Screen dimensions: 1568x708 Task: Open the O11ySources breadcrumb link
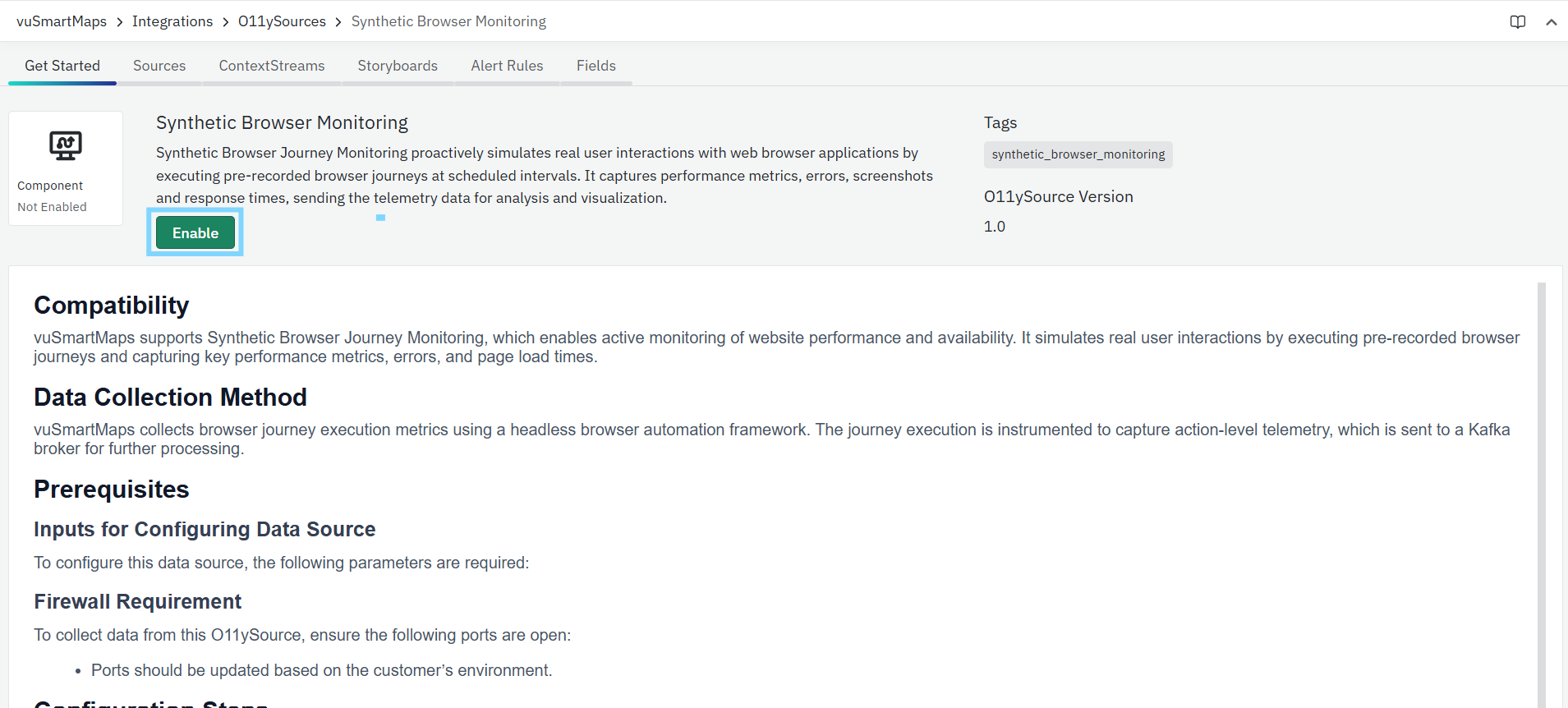point(282,21)
